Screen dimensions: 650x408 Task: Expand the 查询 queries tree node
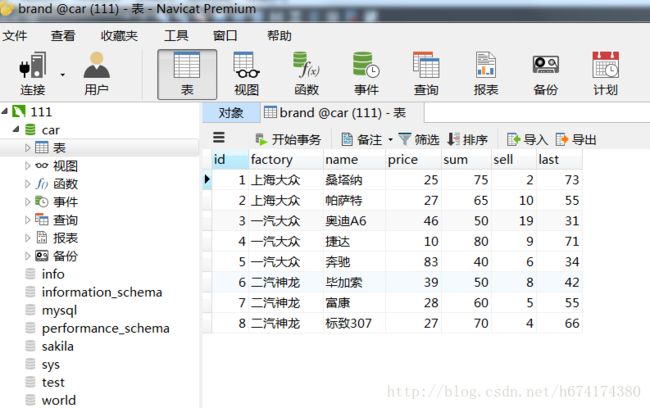[27, 220]
